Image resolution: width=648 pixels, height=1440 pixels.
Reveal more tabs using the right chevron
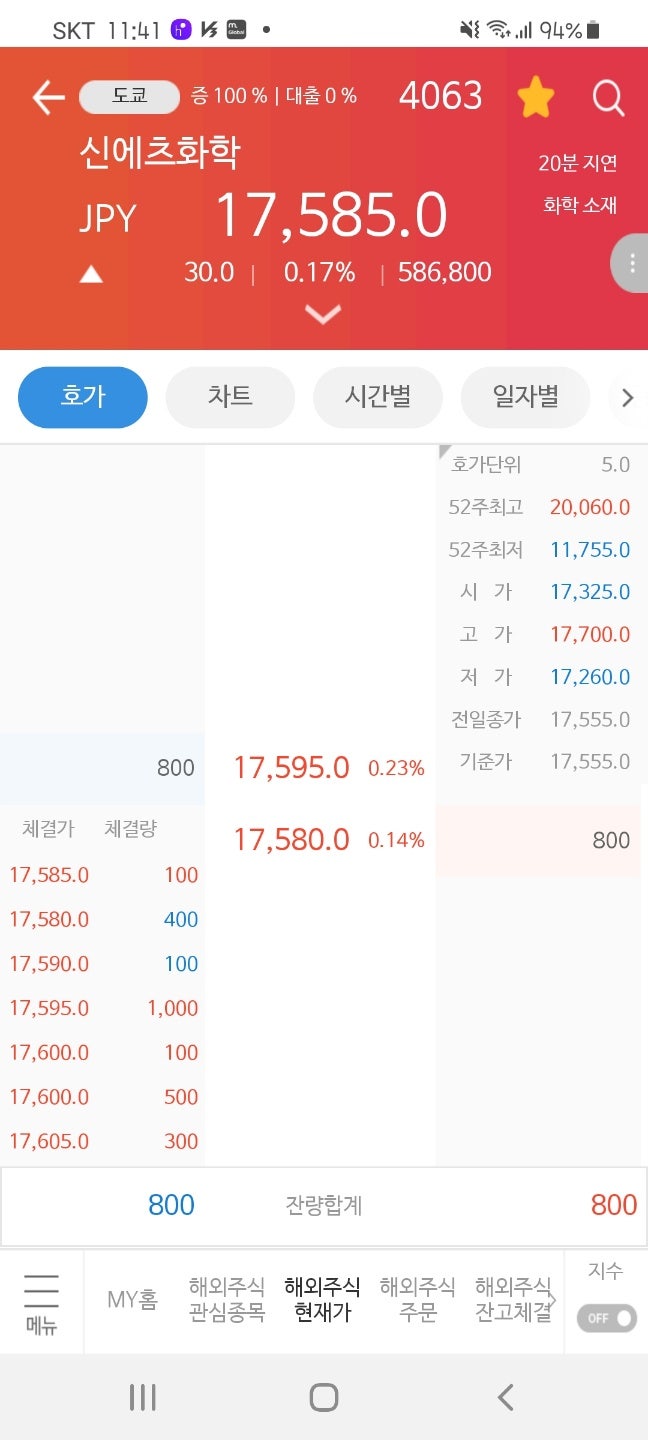tap(628, 397)
